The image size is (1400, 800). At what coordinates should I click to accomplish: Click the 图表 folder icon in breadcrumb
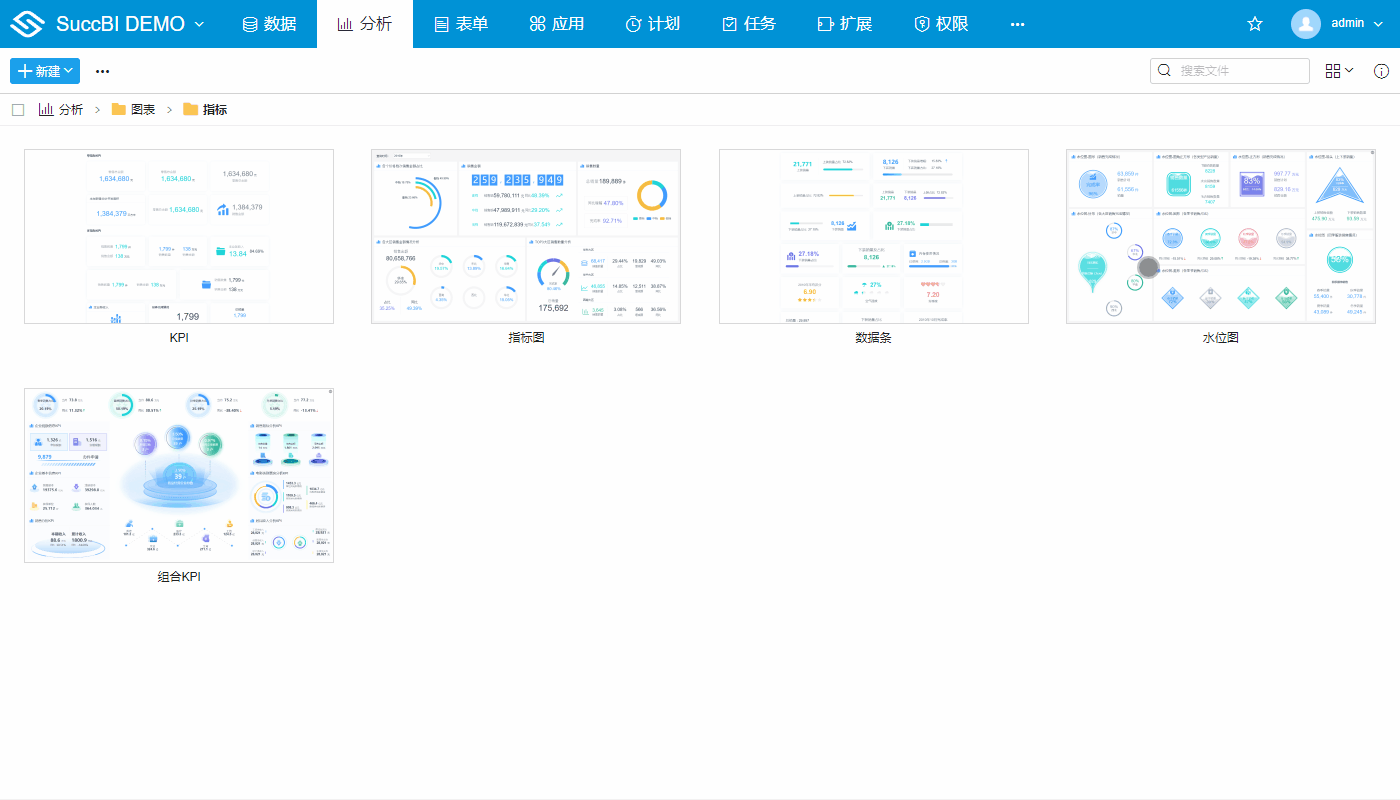pos(119,110)
